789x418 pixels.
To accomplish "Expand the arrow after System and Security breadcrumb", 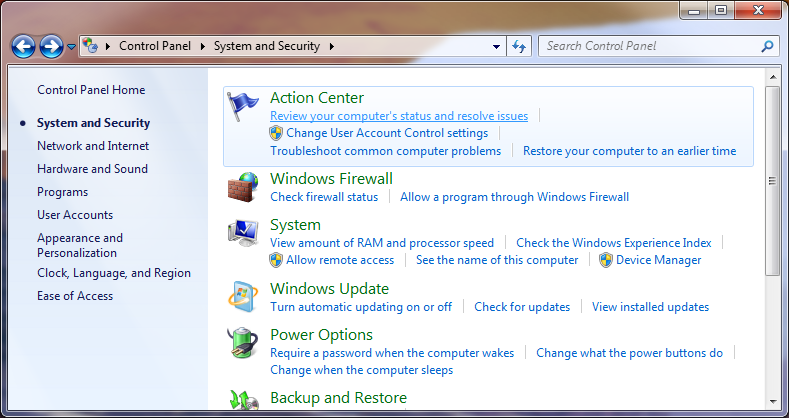I will pyautogui.click(x=332, y=46).
